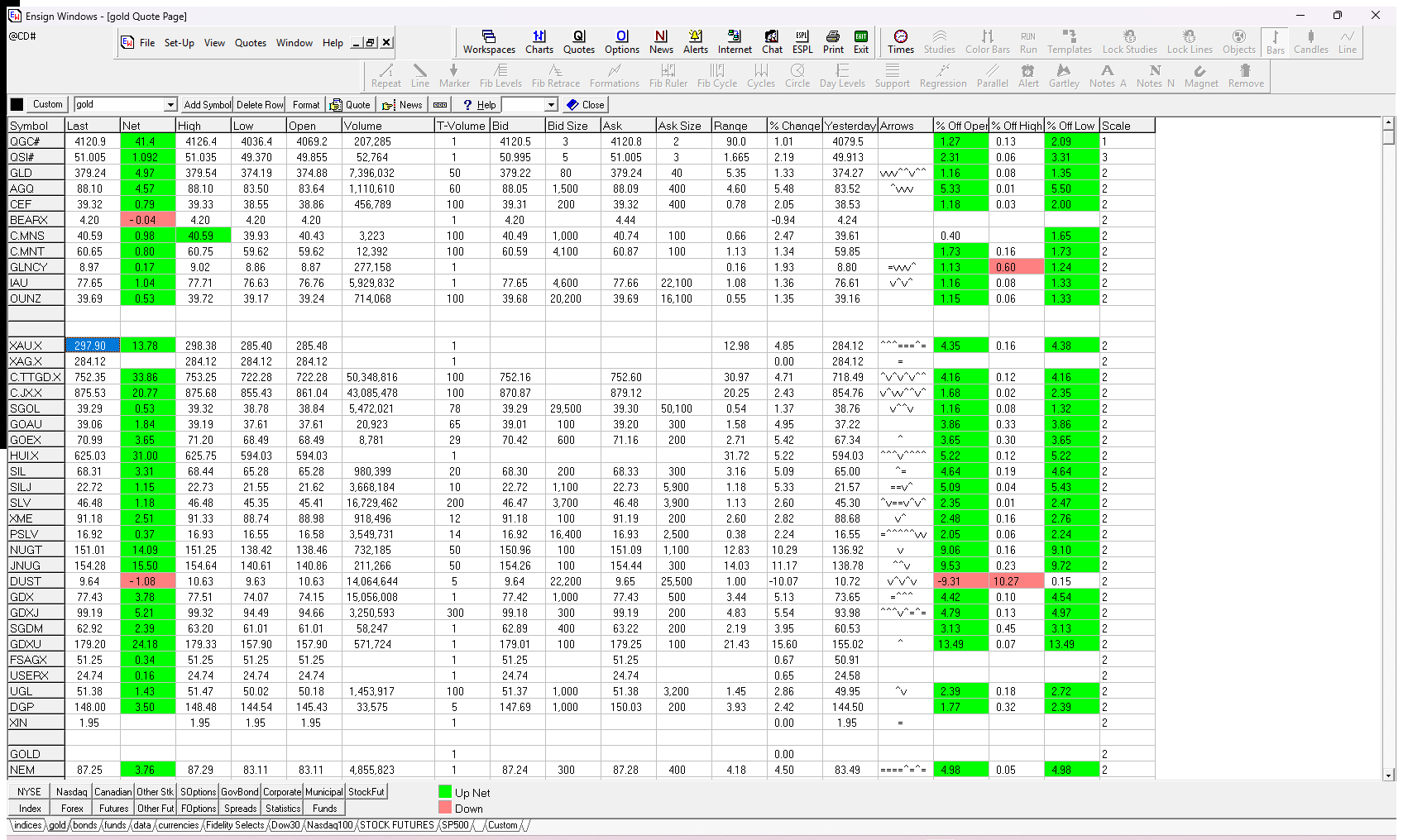Image resolution: width=1403 pixels, height=840 pixels.
Task: Open the Workspaces toolbar icon
Action: click(489, 41)
